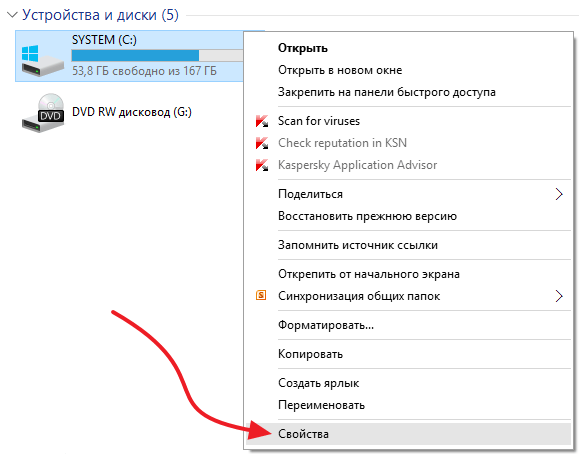Click the SYSTEM (C:) drive icon
Image resolution: width=579 pixels, height=454 pixels.
pos(42,60)
